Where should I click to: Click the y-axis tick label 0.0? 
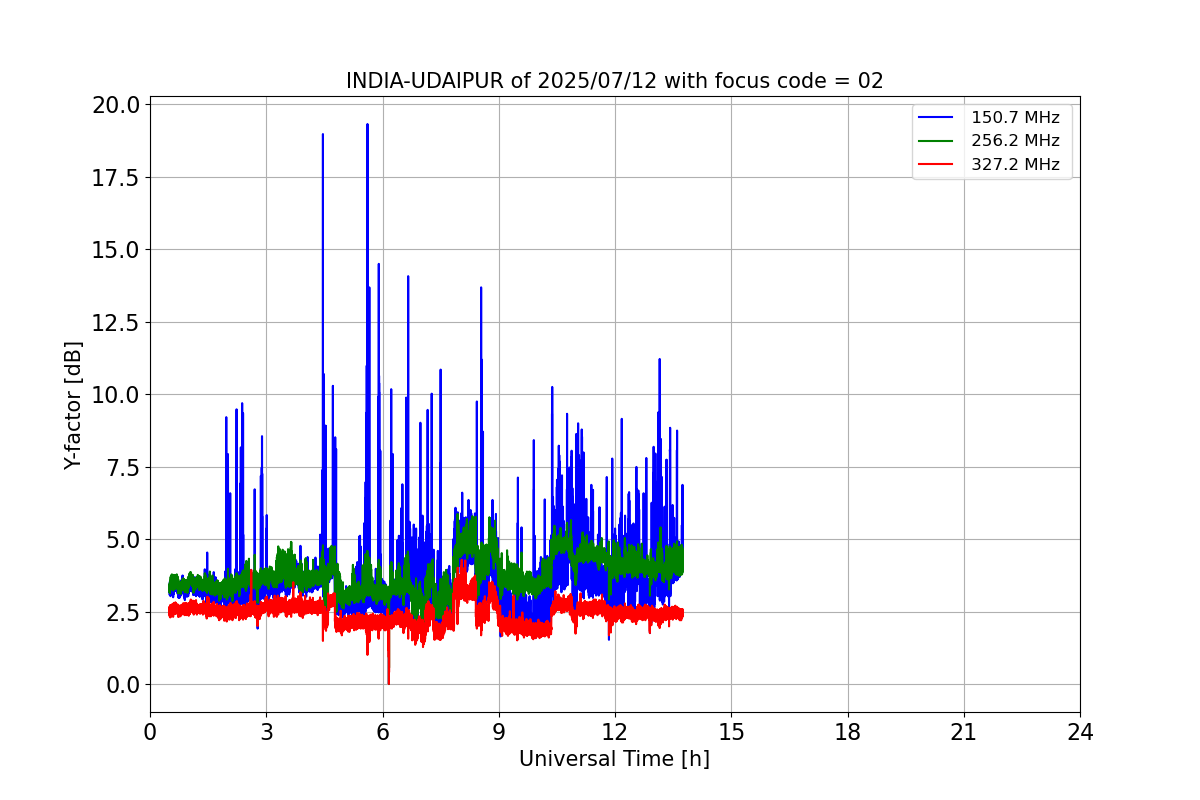pyautogui.click(x=123, y=685)
